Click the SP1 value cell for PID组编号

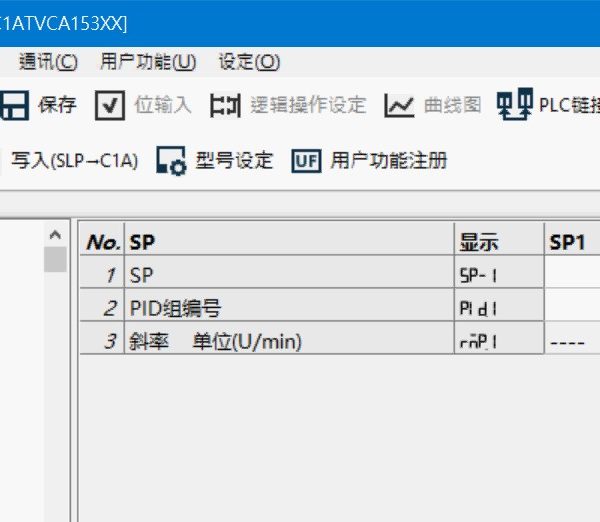coord(572,307)
